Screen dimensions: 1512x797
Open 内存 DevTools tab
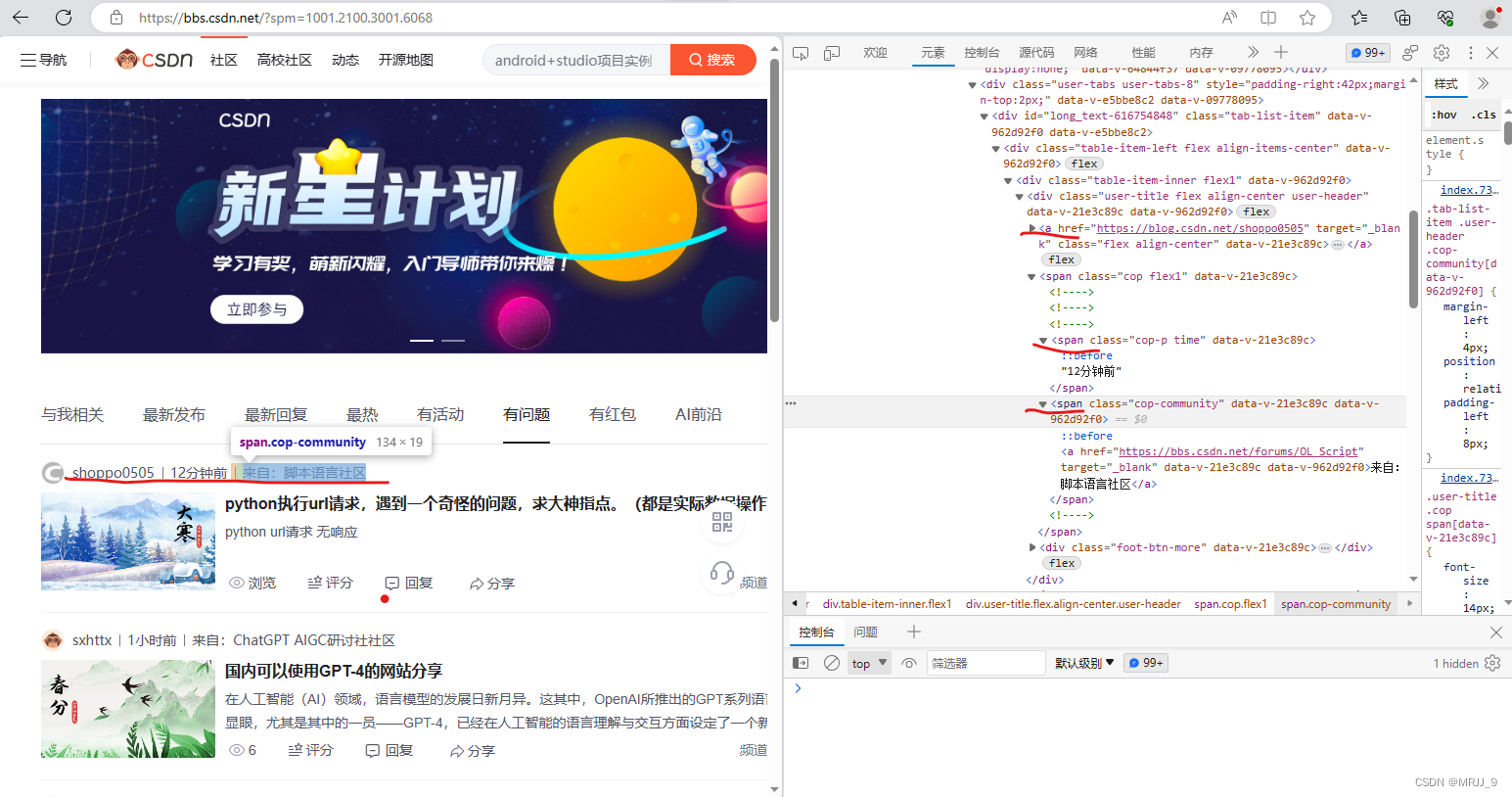coord(1201,53)
